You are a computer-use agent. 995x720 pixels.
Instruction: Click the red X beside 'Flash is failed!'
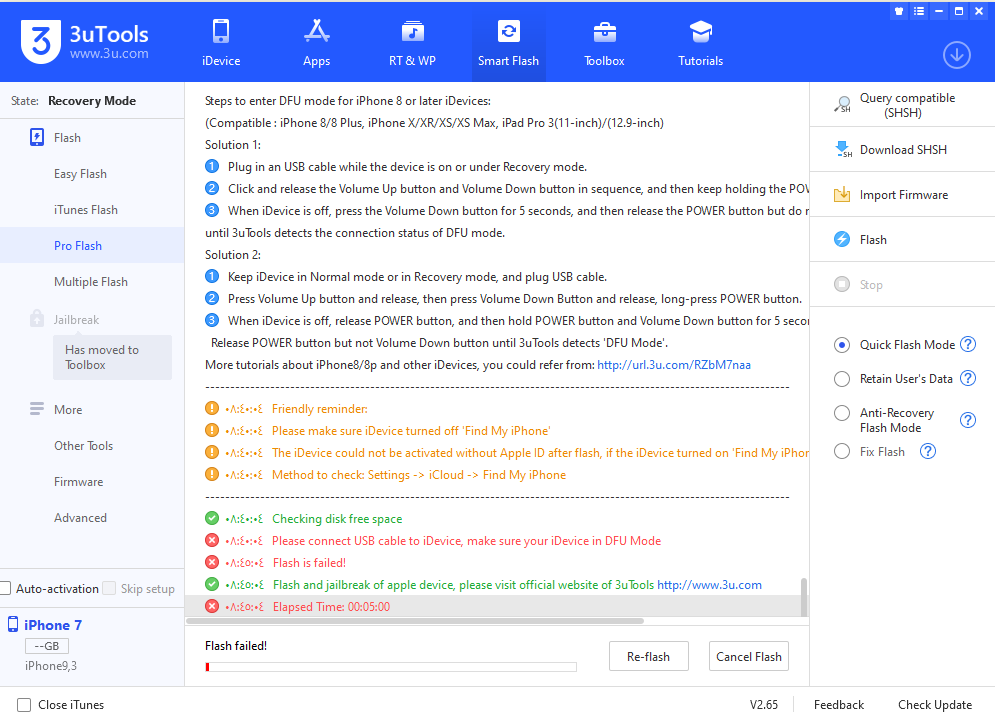tap(212, 562)
